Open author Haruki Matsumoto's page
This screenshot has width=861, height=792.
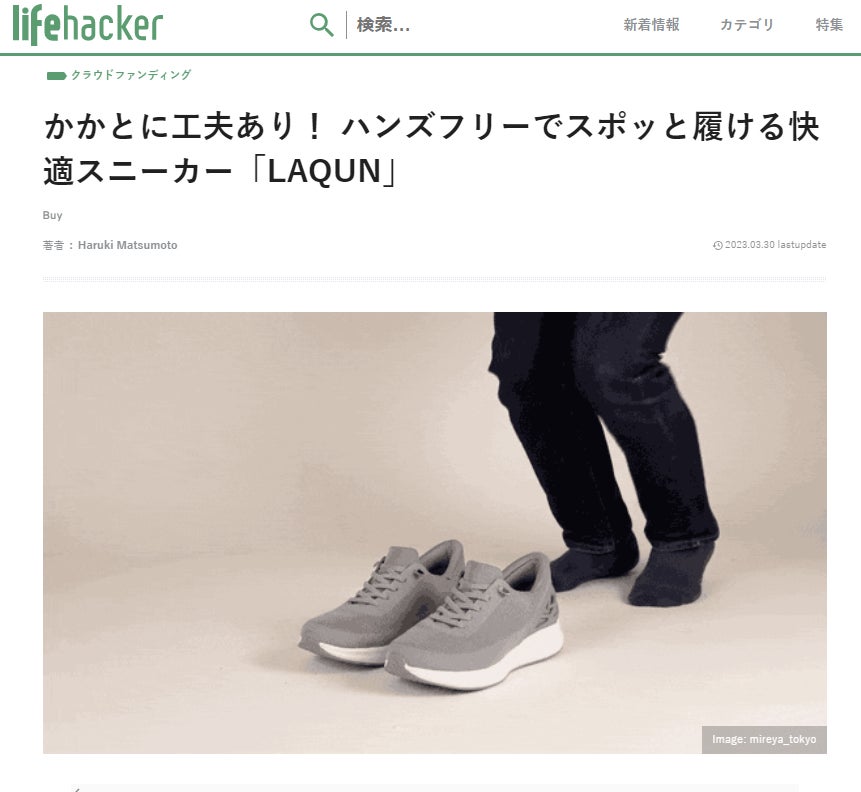127,246
